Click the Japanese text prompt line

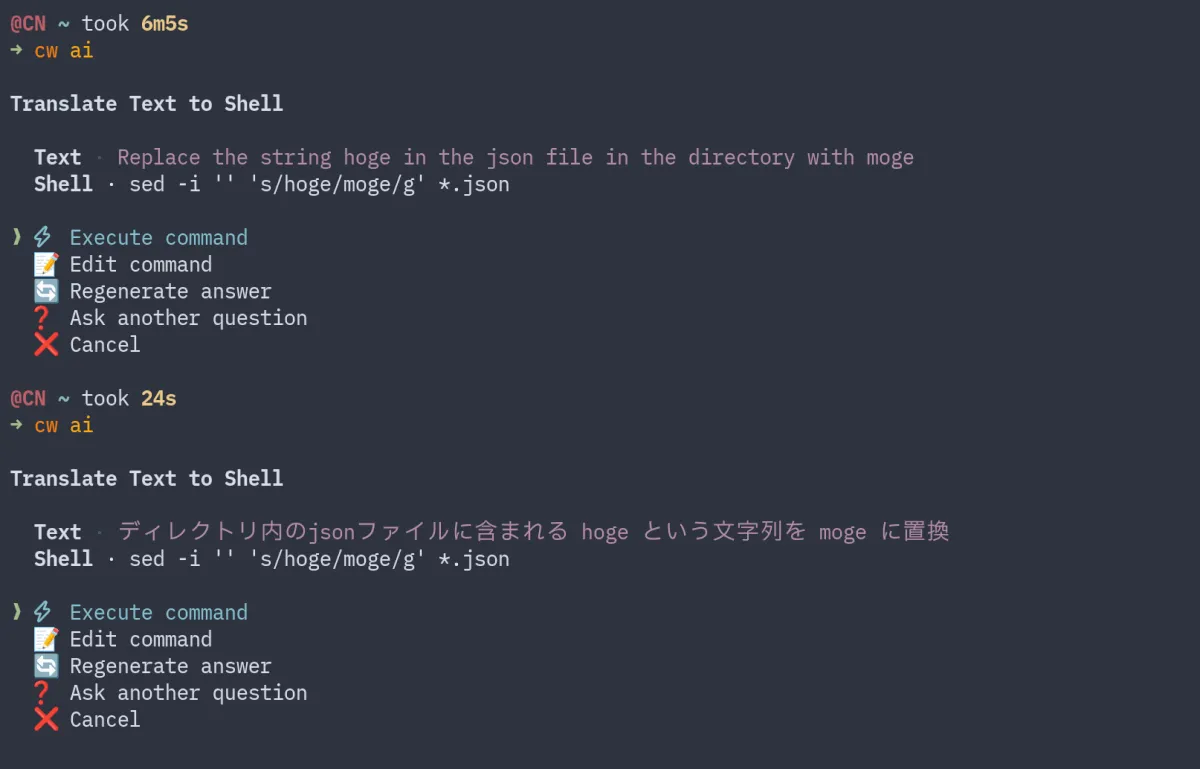533,531
